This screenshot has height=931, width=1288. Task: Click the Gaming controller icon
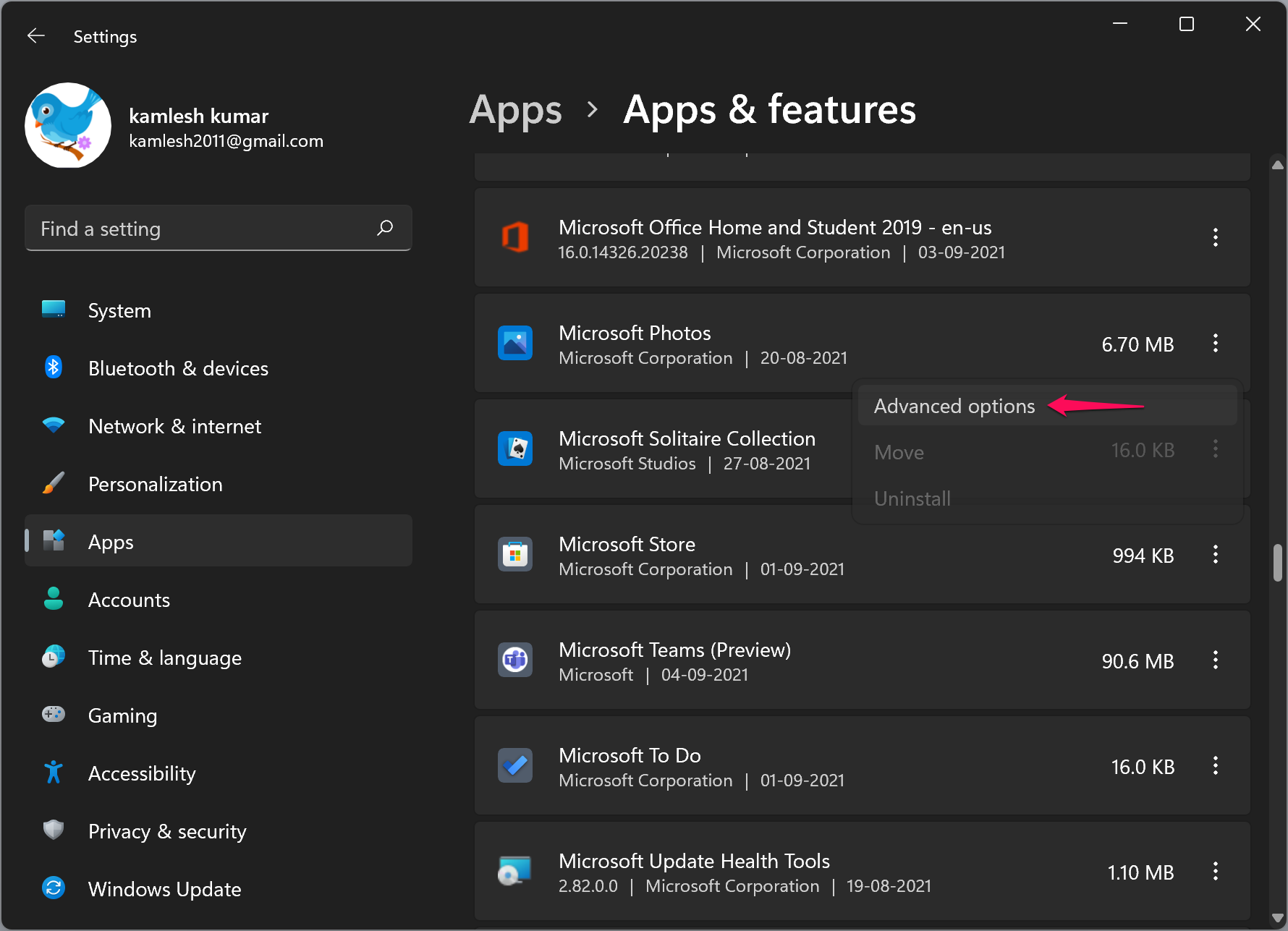click(x=54, y=715)
